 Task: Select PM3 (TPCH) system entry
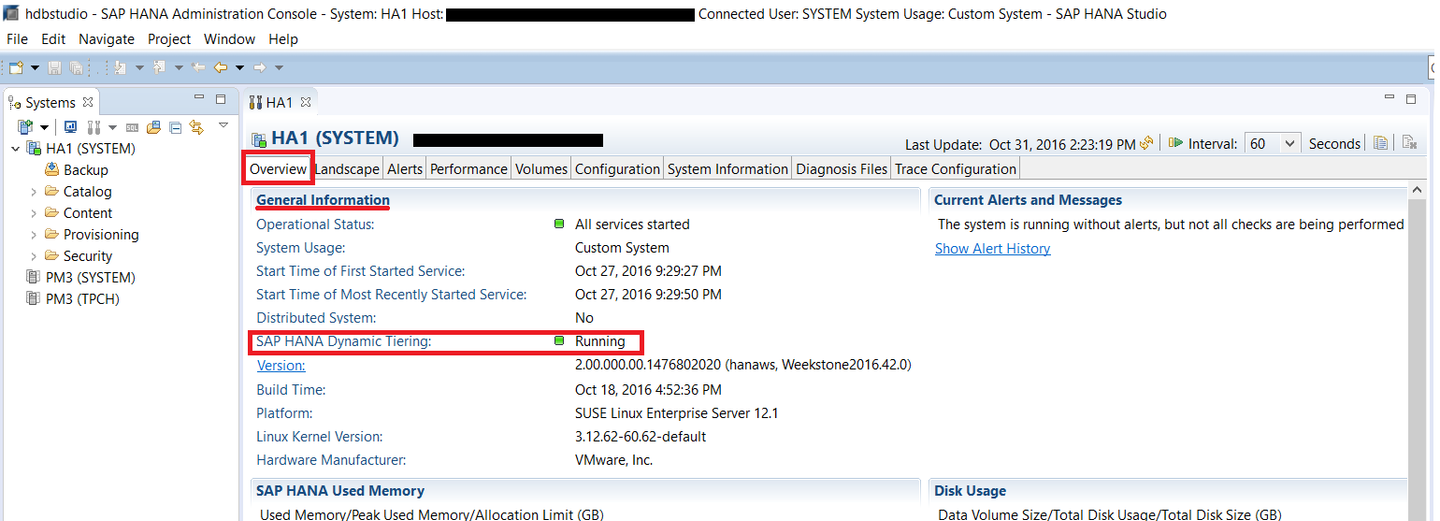[82, 299]
